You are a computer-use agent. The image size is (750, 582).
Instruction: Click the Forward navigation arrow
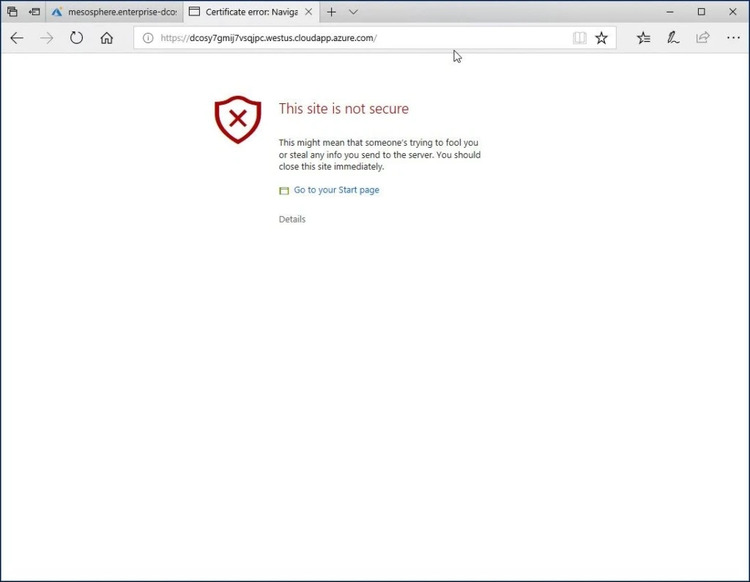coord(46,38)
